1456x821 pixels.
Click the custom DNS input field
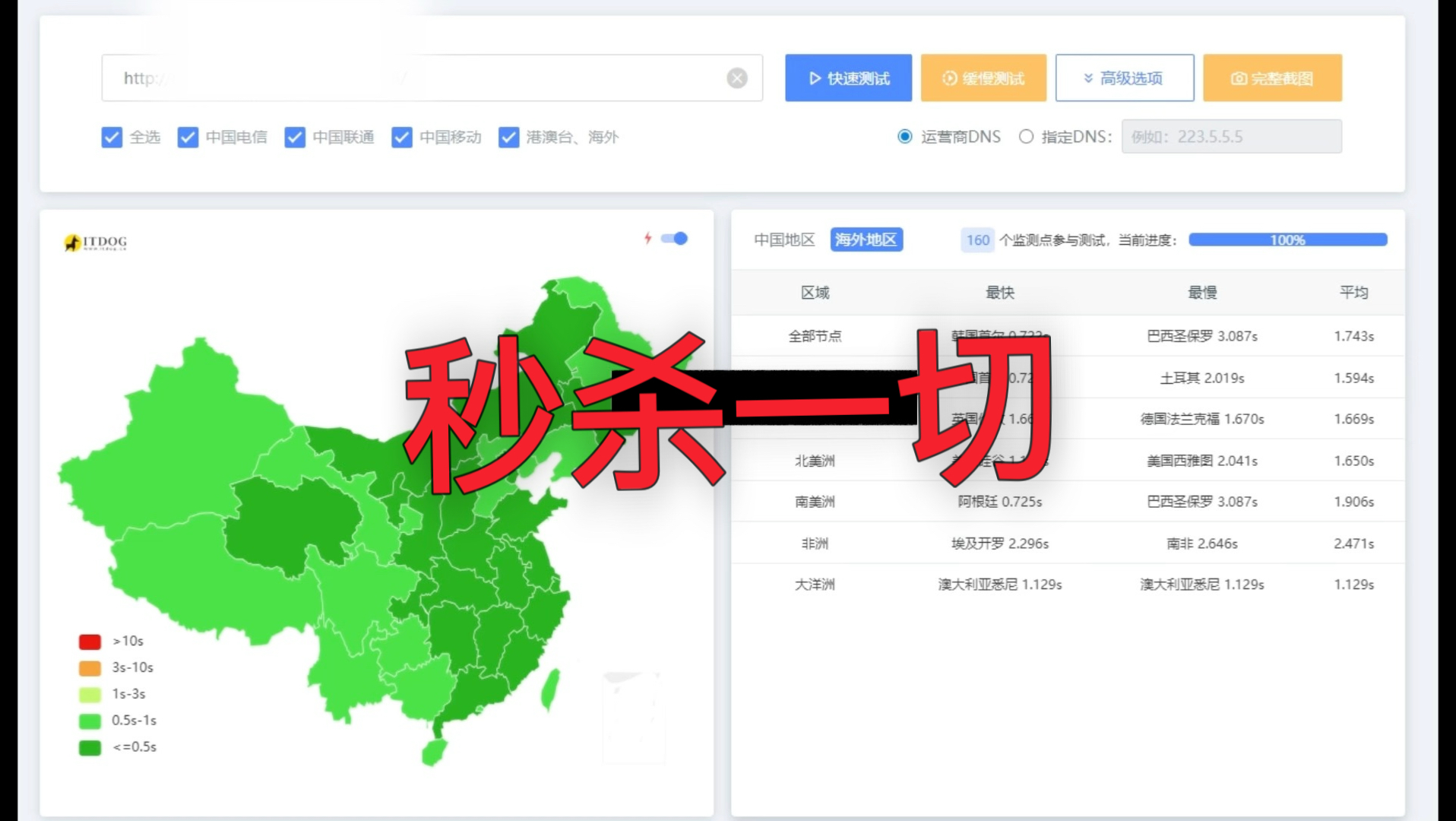1231,137
